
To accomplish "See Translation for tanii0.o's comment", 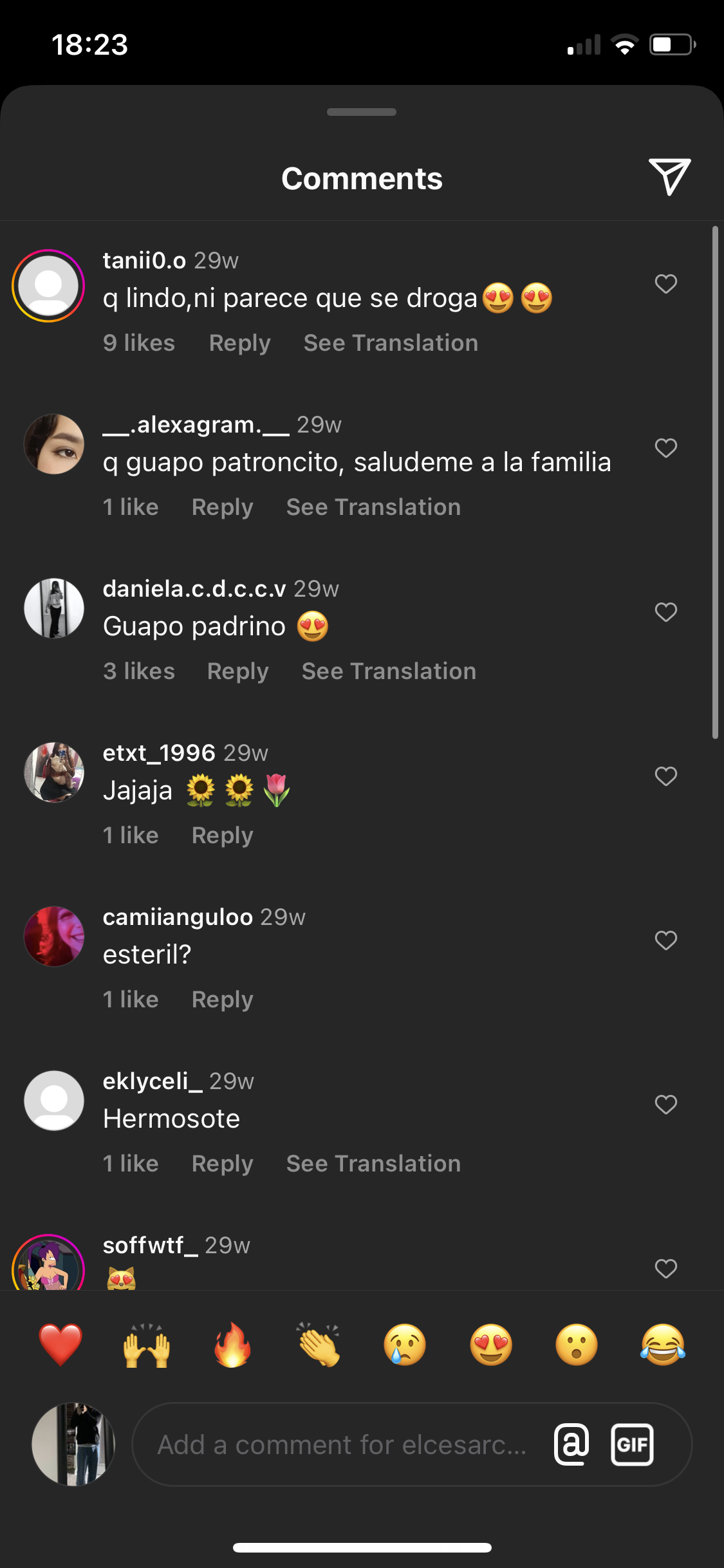I will [x=391, y=343].
